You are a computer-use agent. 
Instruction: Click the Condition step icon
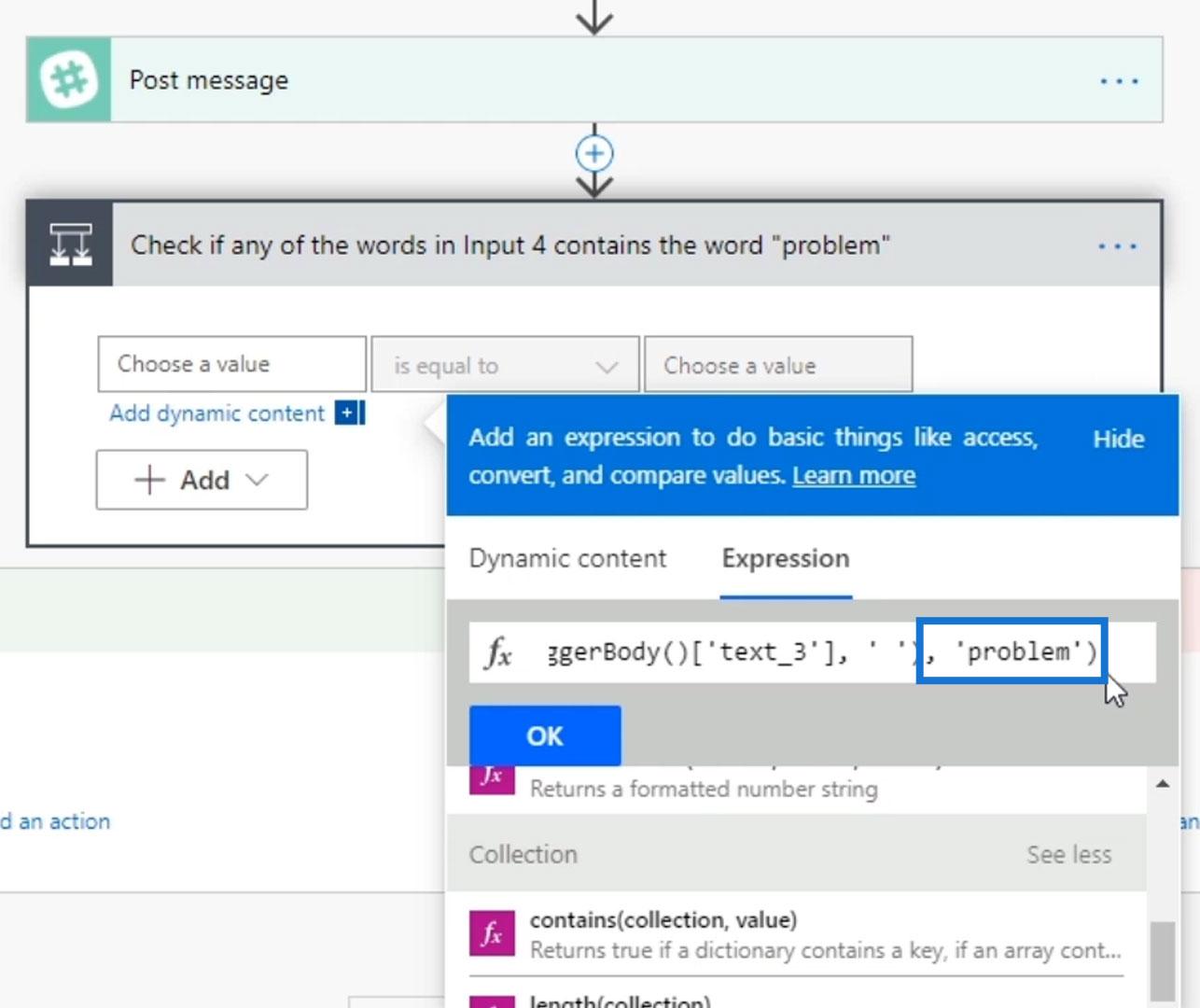[x=71, y=245]
